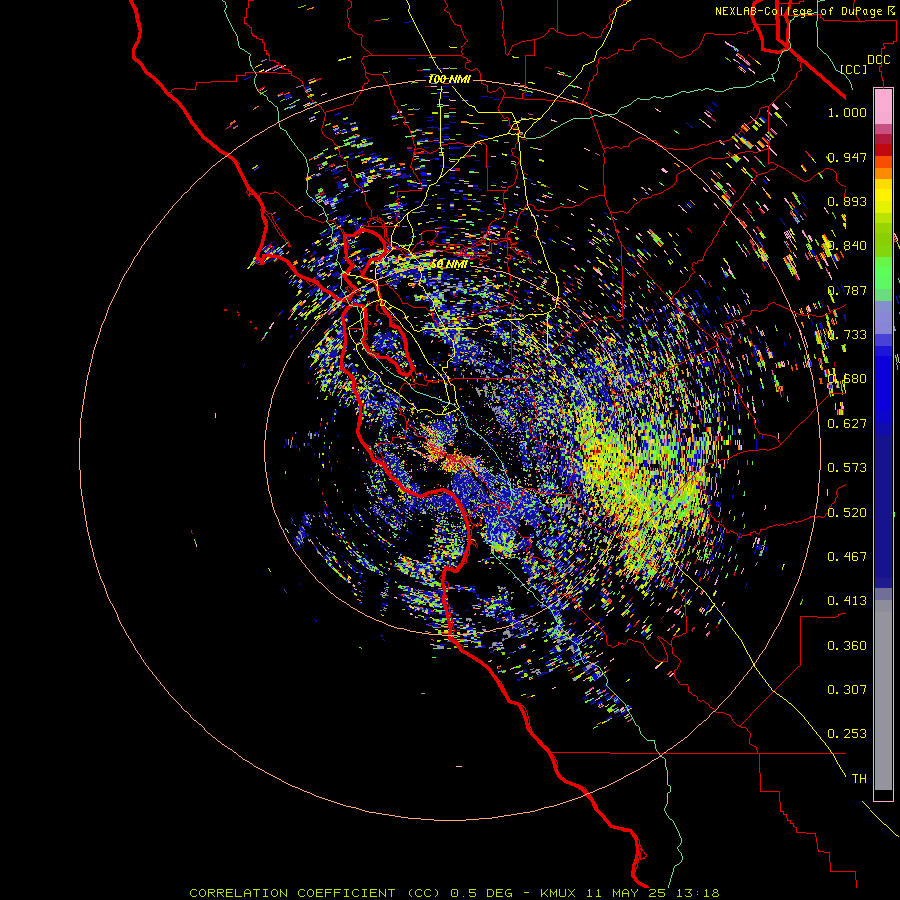Select the 0.253 scale value
This screenshot has width=900, height=900.
click(x=847, y=734)
